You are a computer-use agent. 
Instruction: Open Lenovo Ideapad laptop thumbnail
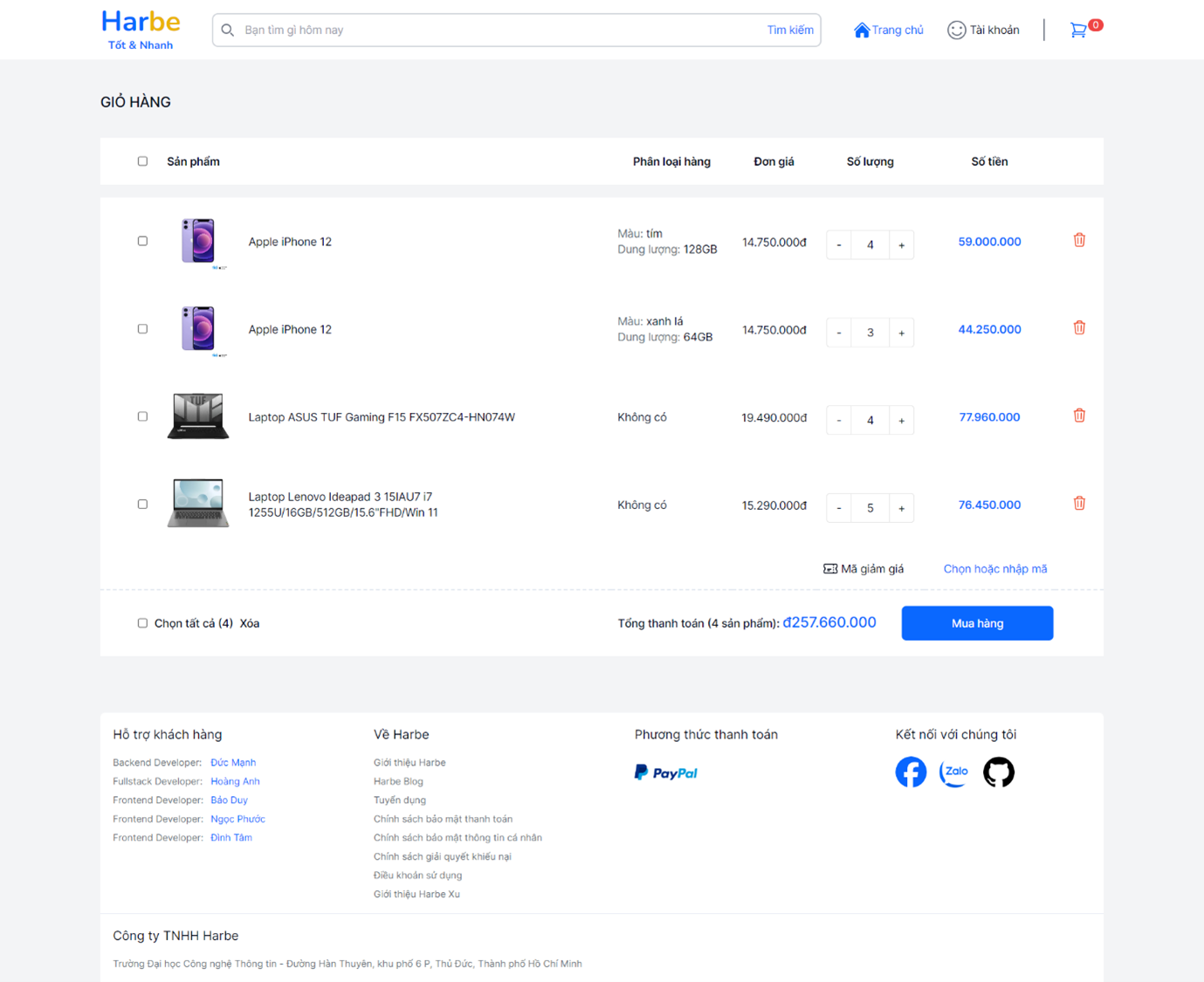(198, 504)
